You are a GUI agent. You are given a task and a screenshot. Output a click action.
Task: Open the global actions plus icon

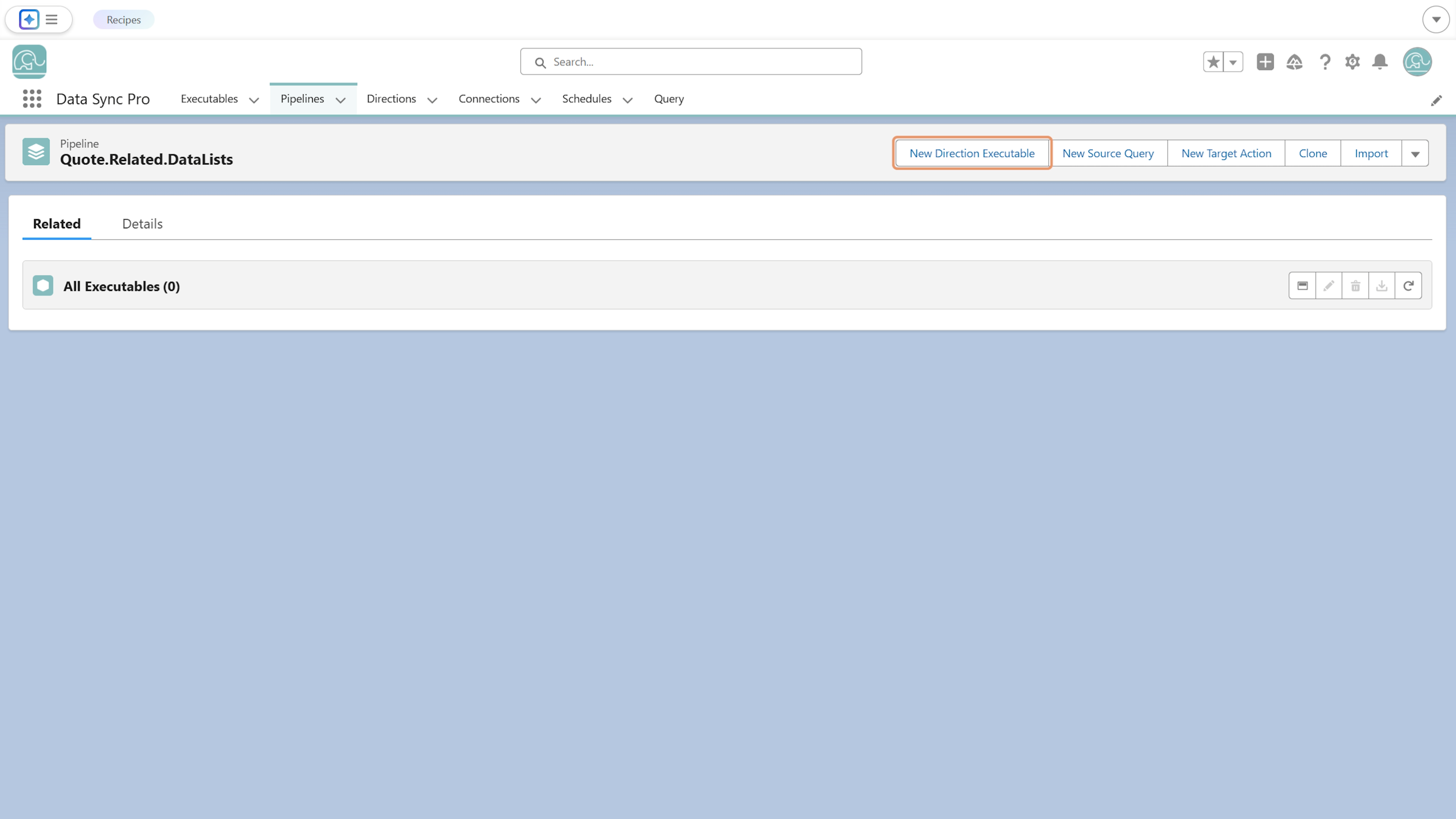[1265, 61]
